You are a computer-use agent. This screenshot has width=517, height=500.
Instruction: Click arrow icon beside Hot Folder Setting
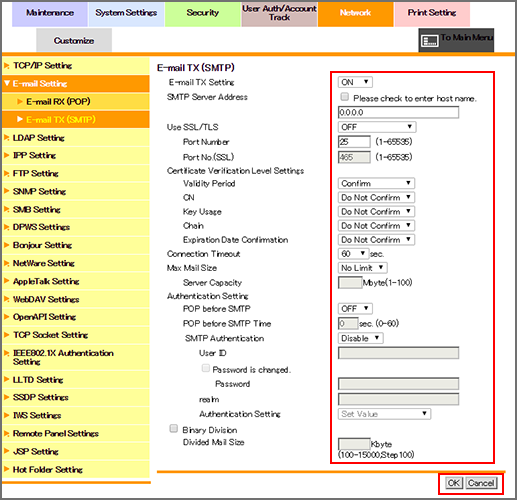click(x=6, y=469)
